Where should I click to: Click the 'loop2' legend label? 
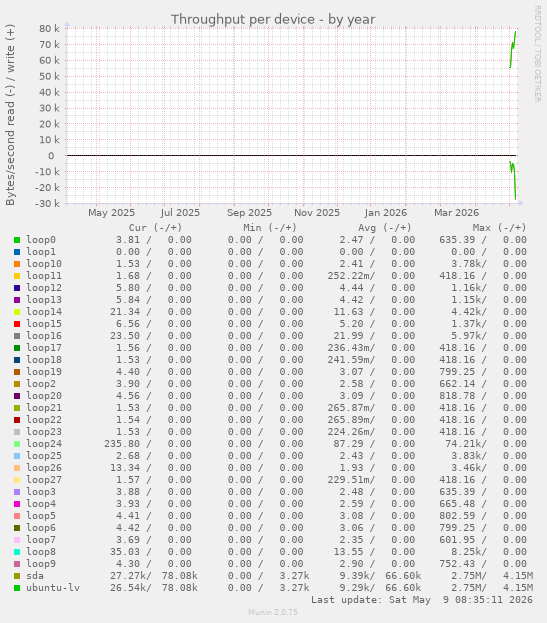41,384
